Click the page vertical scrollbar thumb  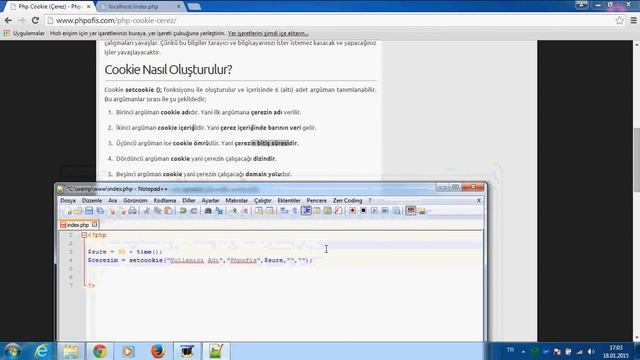click(x=636, y=160)
